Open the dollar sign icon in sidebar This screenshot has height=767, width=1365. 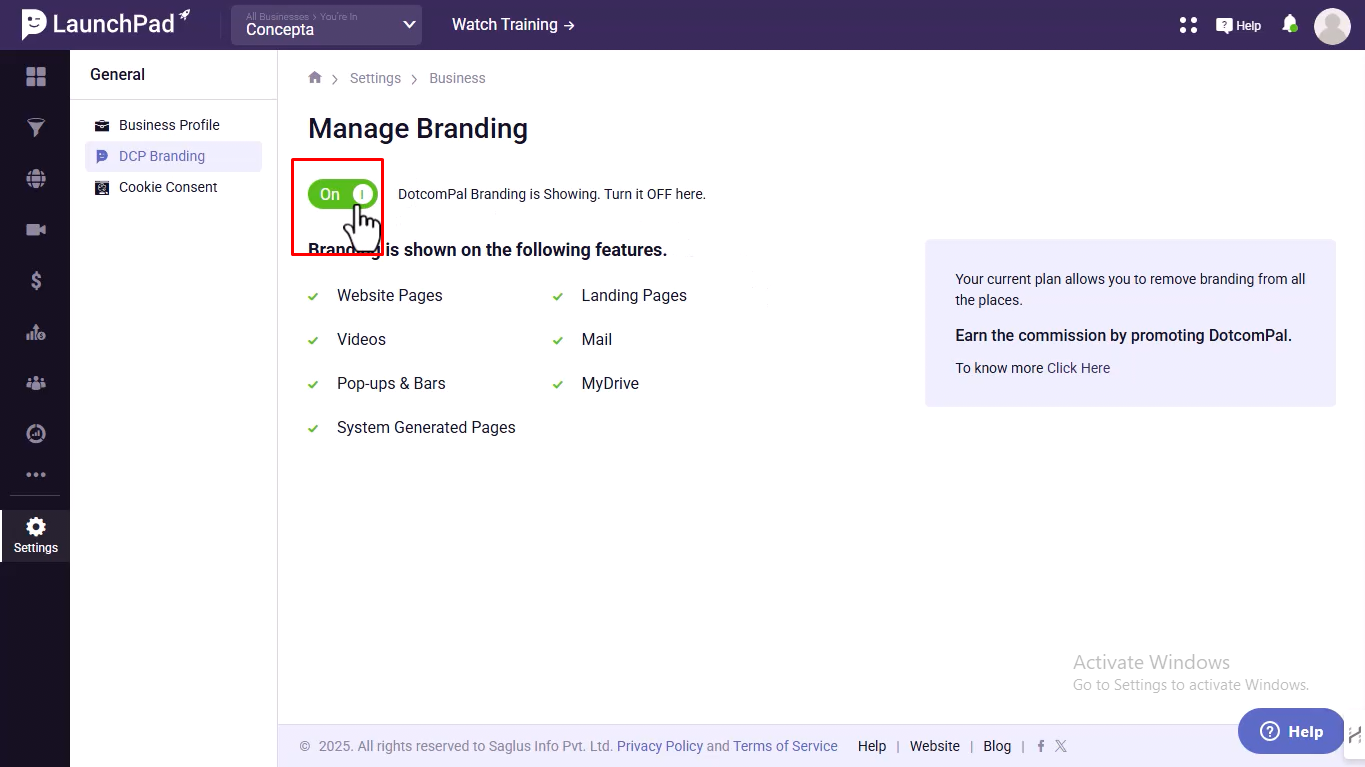pos(36,281)
